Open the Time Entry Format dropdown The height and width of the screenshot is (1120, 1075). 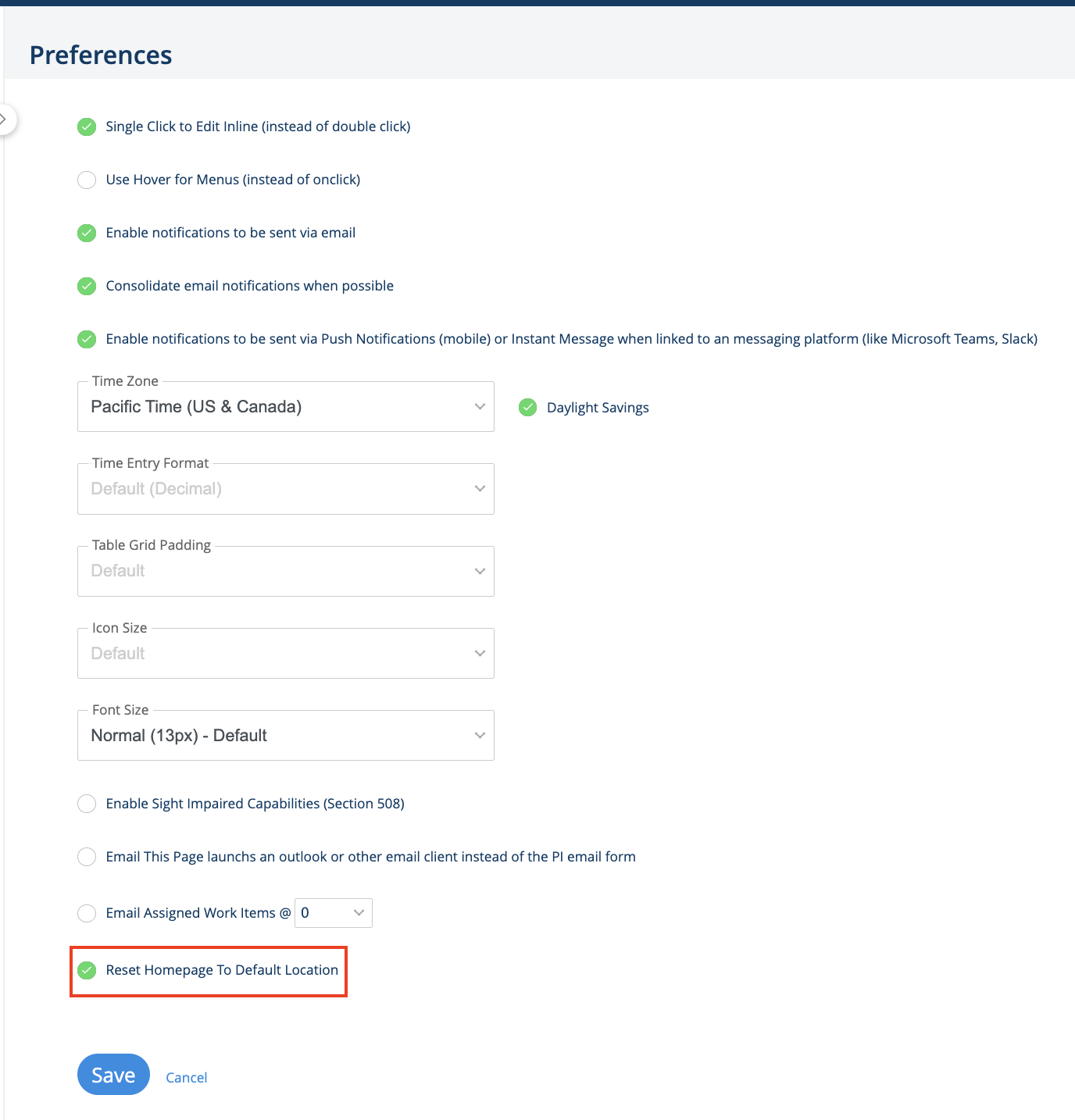coord(286,489)
